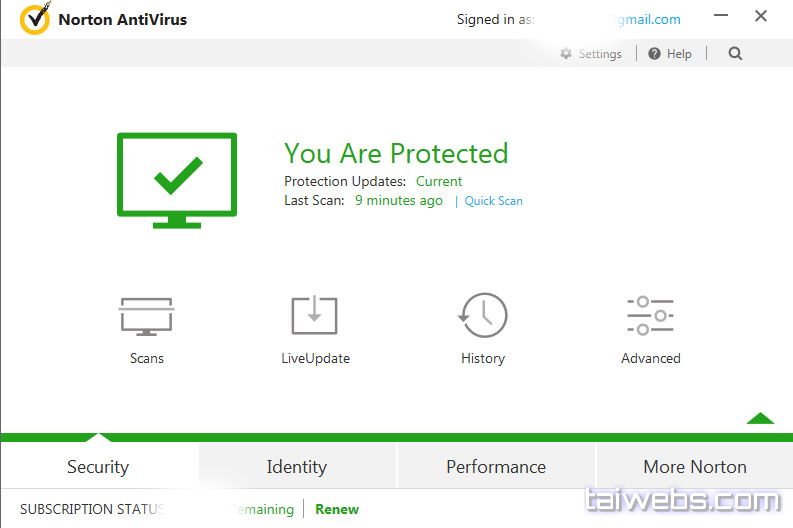
Task: Run a Quick Scan link
Action: [494, 201]
